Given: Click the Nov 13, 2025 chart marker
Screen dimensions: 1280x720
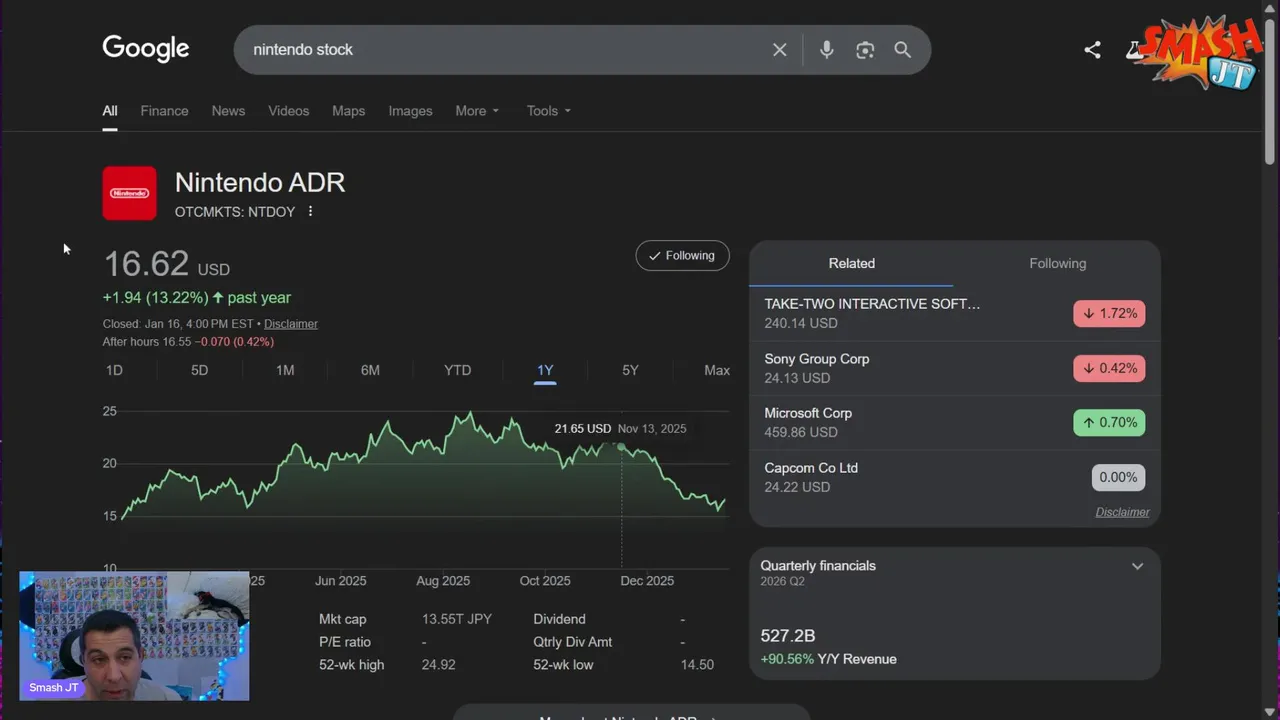Looking at the screenshot, I should click(x=621, y=447).
